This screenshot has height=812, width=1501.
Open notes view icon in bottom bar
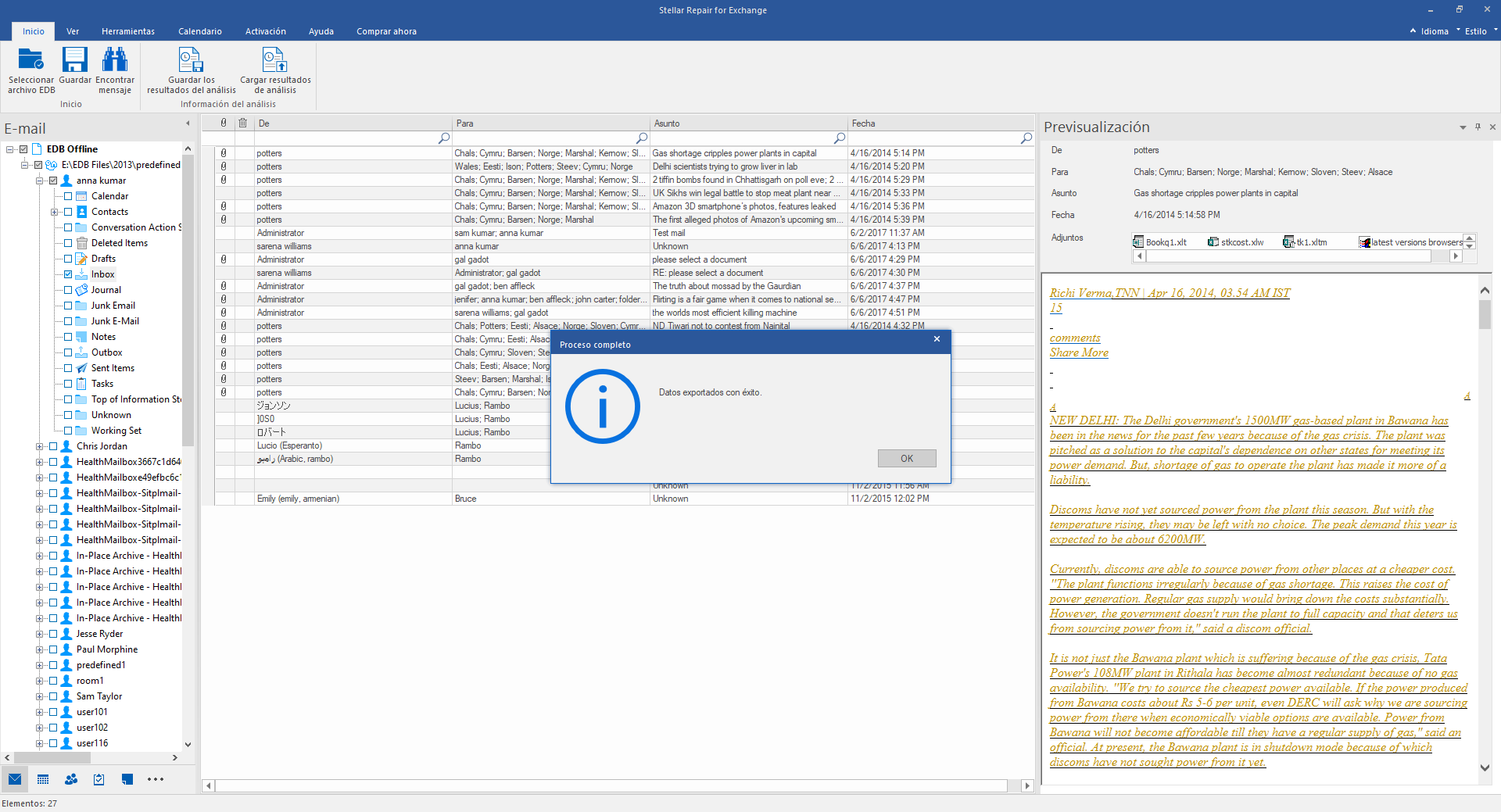127,779
